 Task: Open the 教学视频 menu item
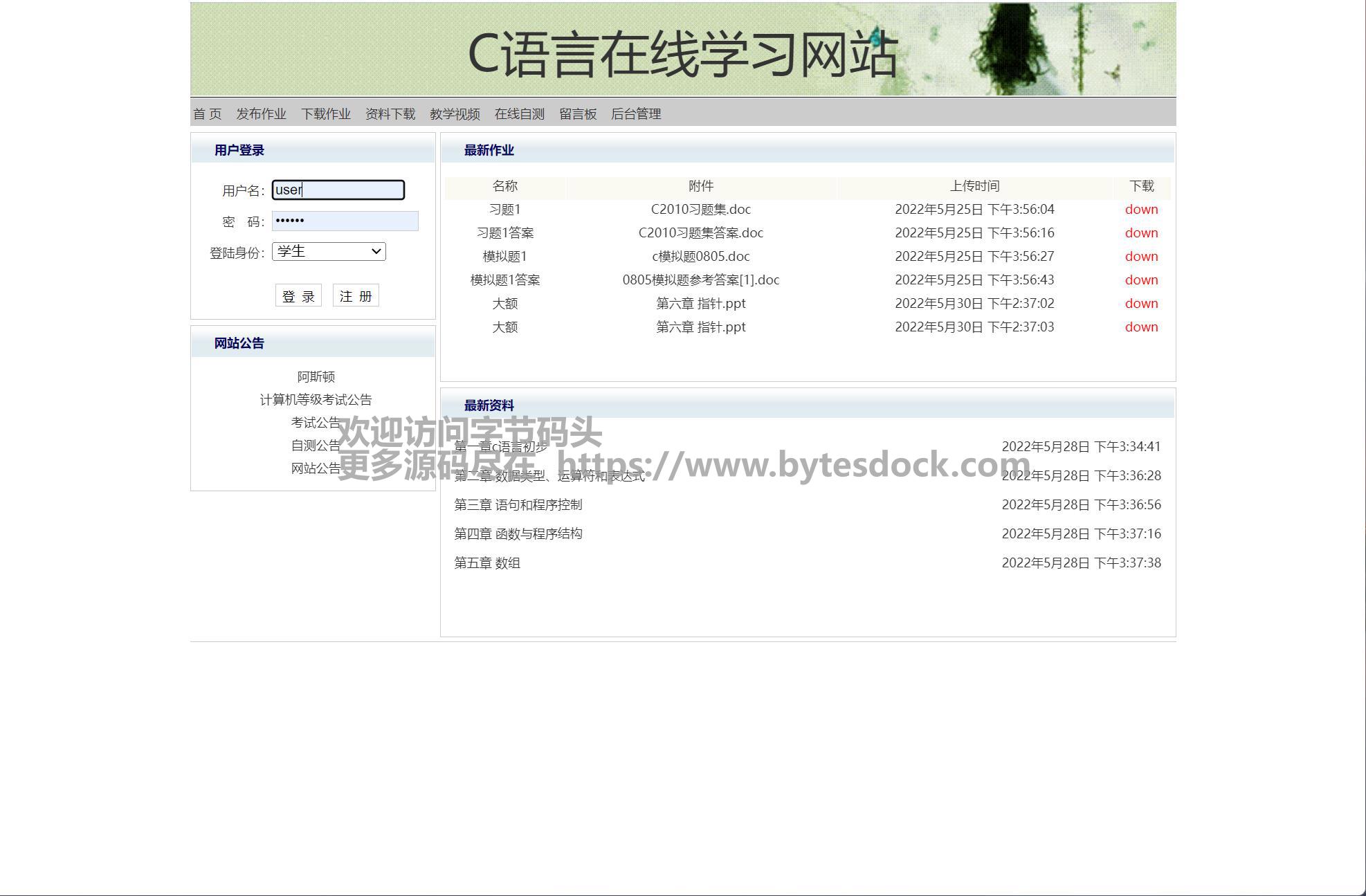click(455, 114)
